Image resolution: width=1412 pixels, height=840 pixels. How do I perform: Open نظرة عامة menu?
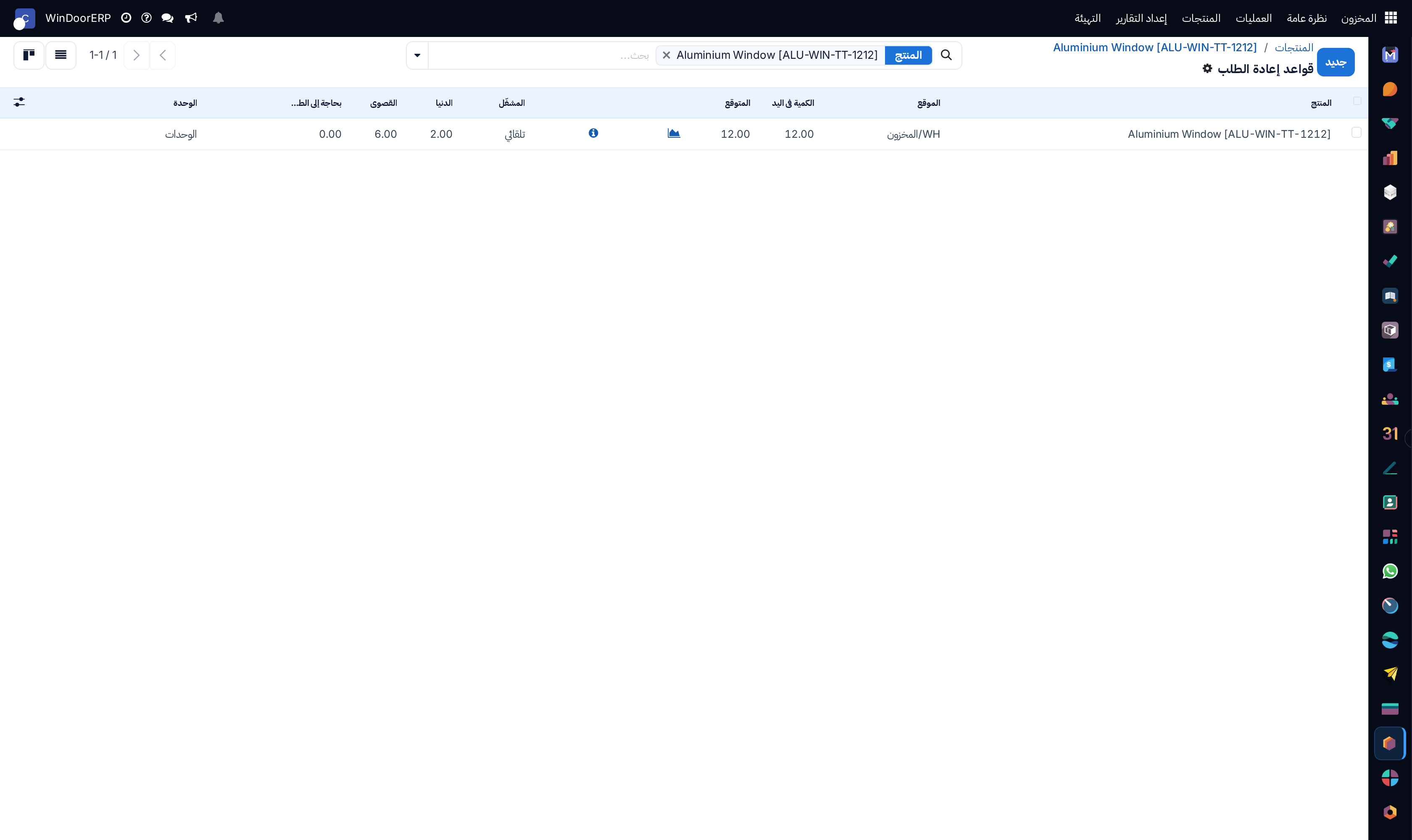(1307, 18)
